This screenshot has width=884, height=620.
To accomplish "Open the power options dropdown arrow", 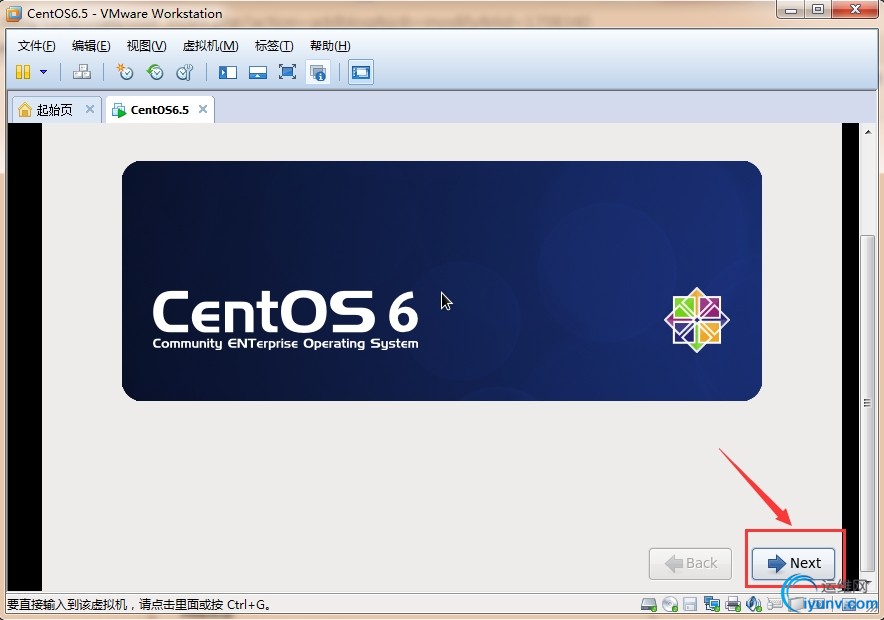I will pyautogui.click(x=43, y=72).
